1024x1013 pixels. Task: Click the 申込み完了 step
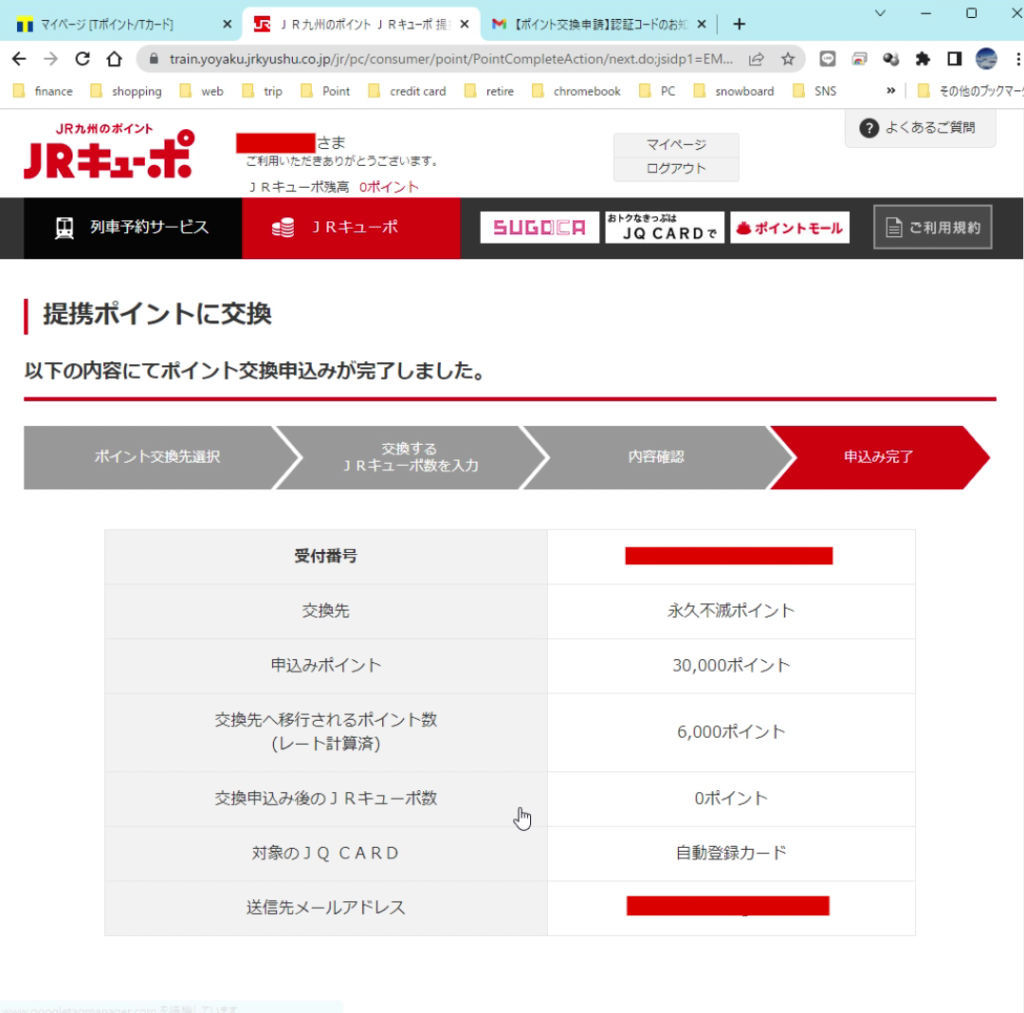[x=878, y=457]
